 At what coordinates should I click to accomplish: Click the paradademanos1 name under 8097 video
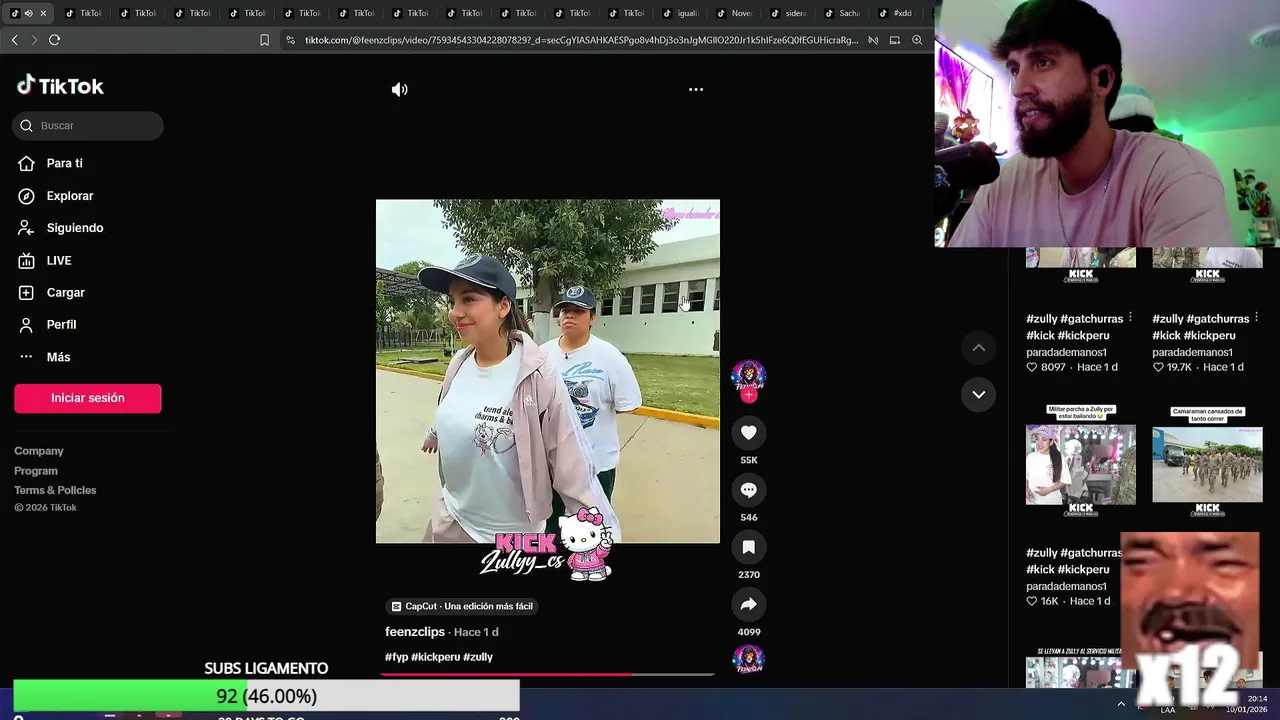click(x=1066, y=352)
